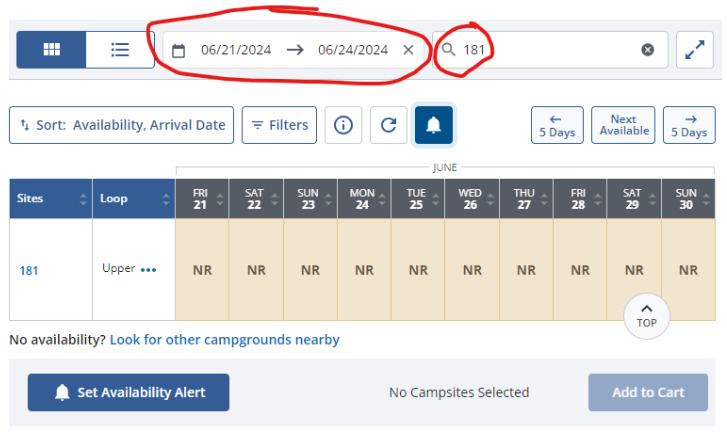The height and width of the screenshot is (436, 727).
Task: Open the Sort by Availability dropdown
Action: coord(121,125)
